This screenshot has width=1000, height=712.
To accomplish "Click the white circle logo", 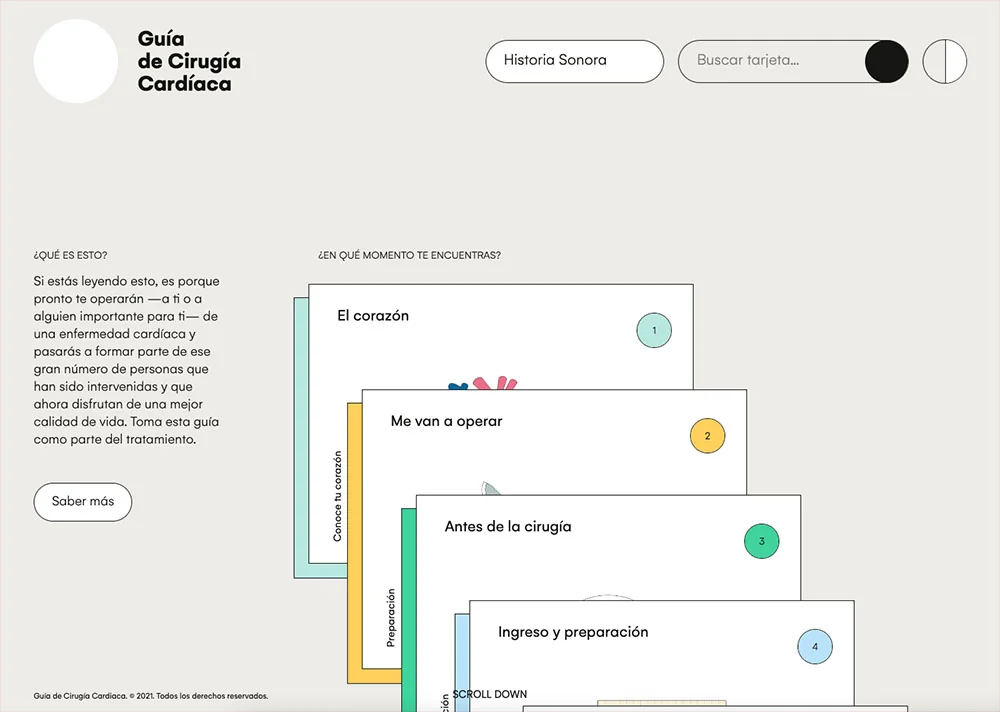I will 76,61.
